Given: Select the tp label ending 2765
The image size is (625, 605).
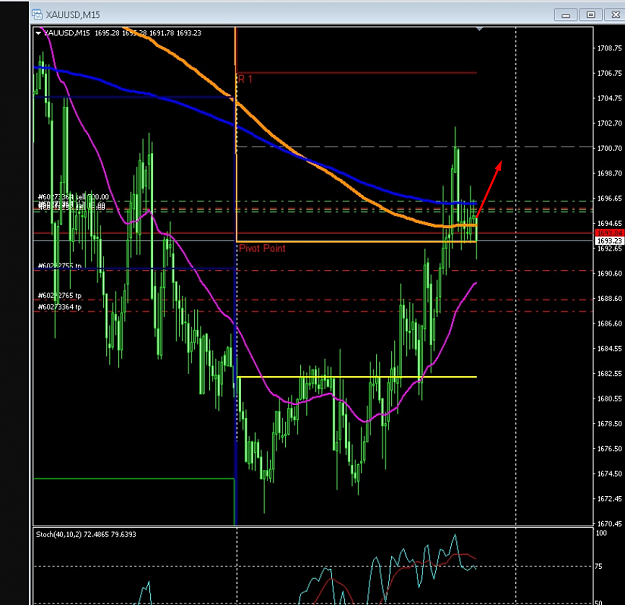Looking at the screenshot, I should [60, 295].
